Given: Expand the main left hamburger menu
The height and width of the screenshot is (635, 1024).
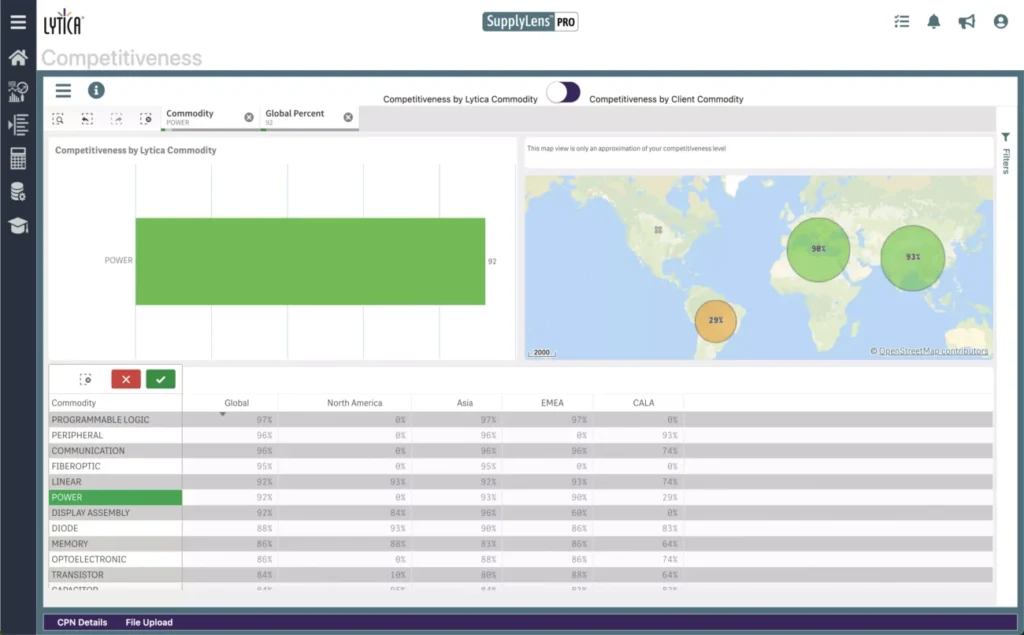Looking at the screenshot, I should [17, 21].
